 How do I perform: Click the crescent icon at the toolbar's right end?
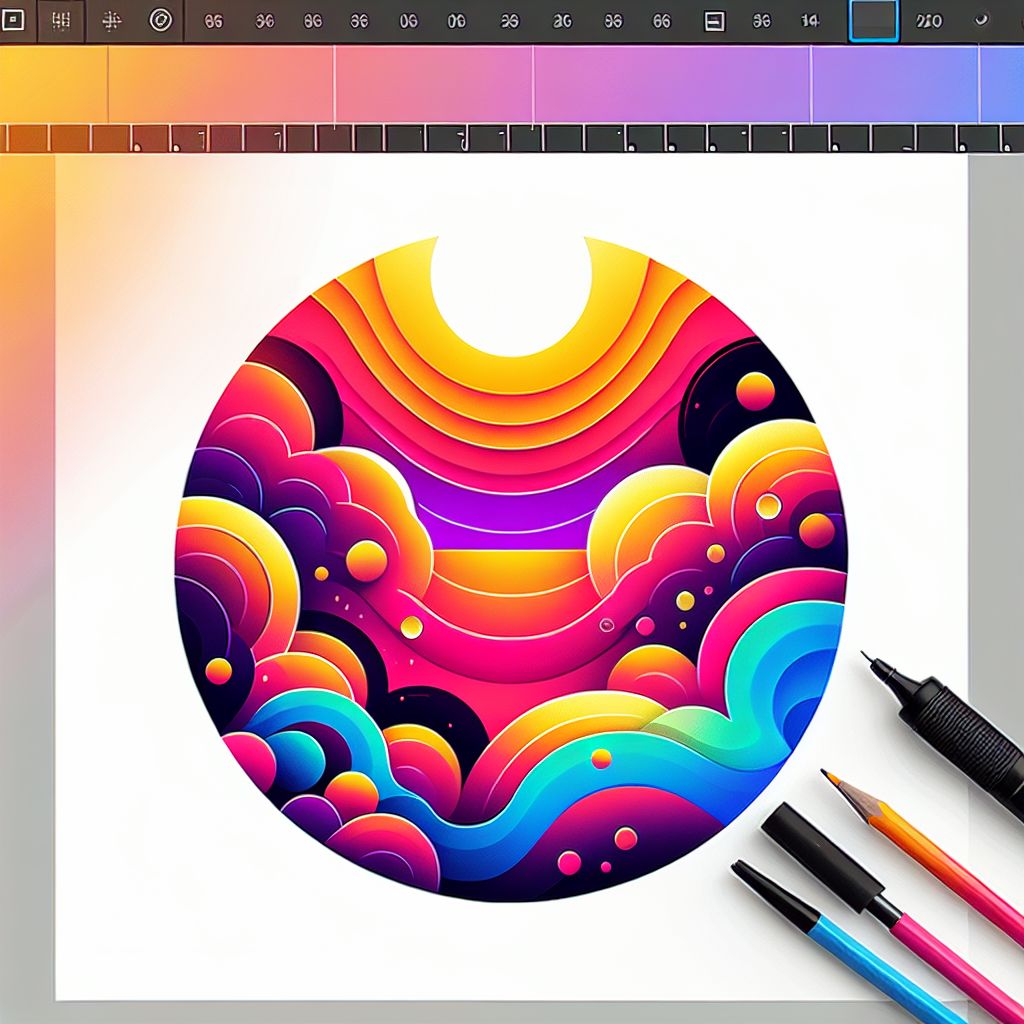click(x=981, y=20)
